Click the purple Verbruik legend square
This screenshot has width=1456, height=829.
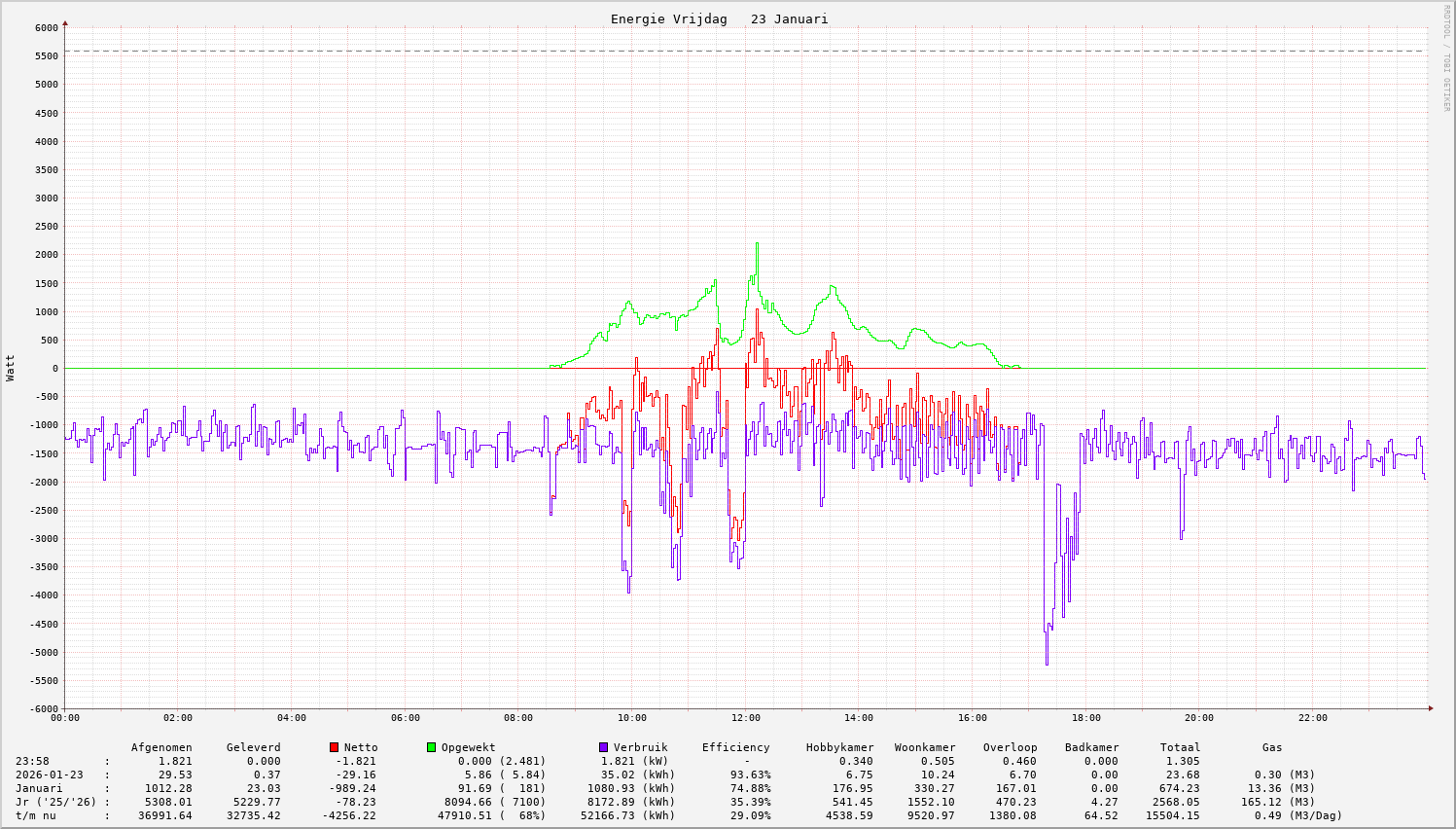(x=603, y=747)
